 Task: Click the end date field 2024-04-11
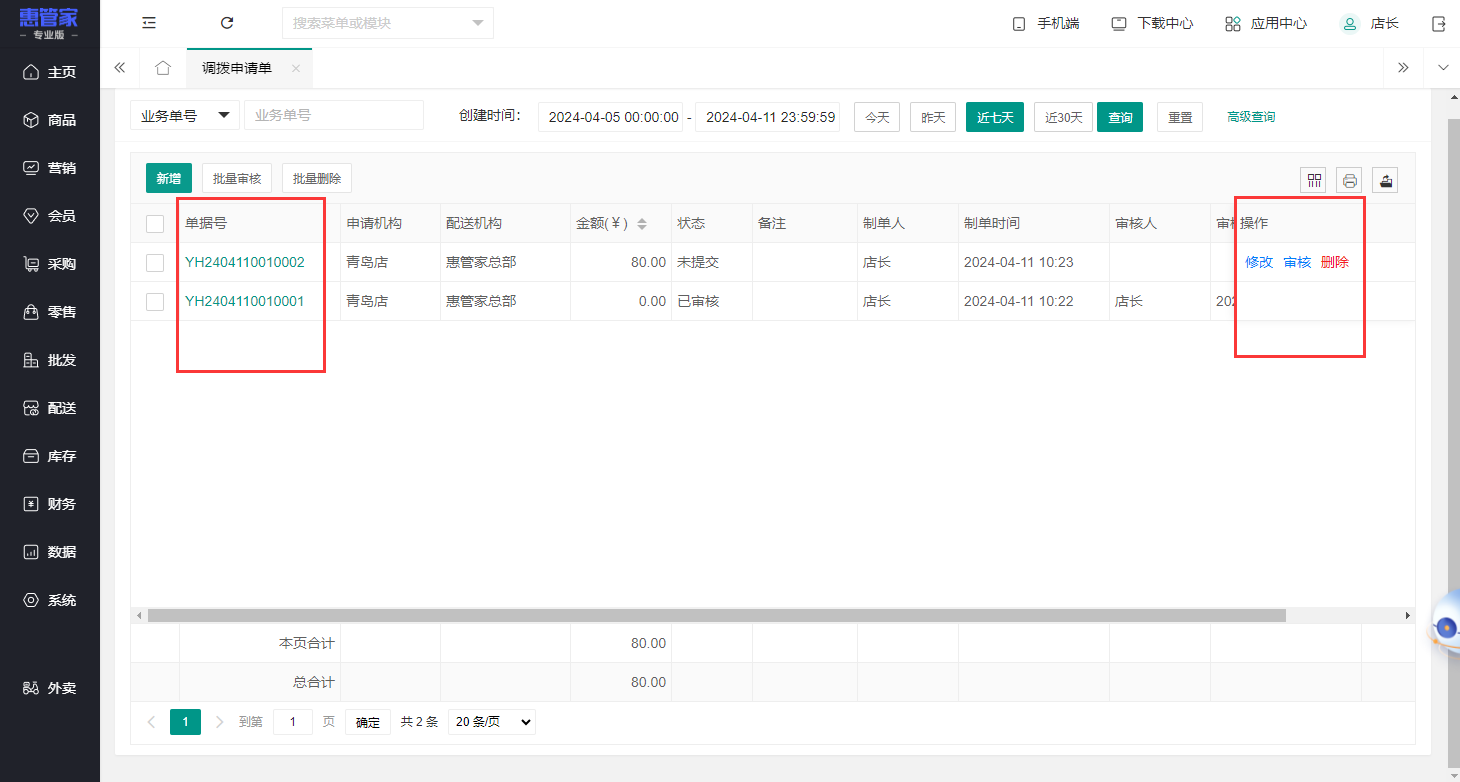pyautogui.click(x=768, y=117)
